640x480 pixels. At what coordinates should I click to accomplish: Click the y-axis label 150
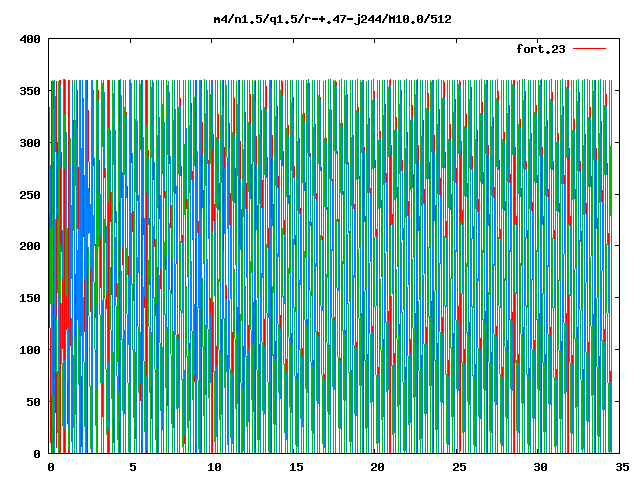point(30,298)
